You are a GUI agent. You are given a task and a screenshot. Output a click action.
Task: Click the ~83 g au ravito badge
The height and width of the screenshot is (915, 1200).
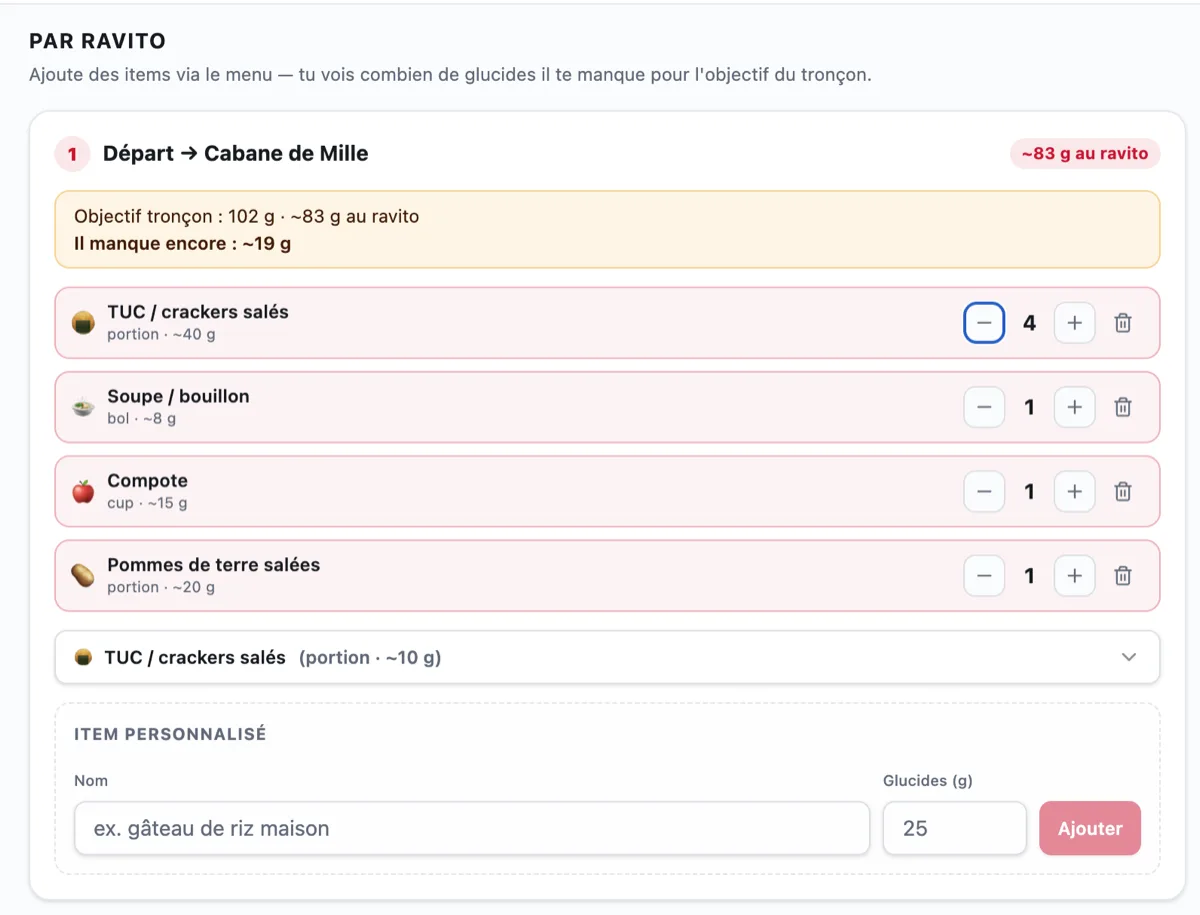[x=1085, y=154]
